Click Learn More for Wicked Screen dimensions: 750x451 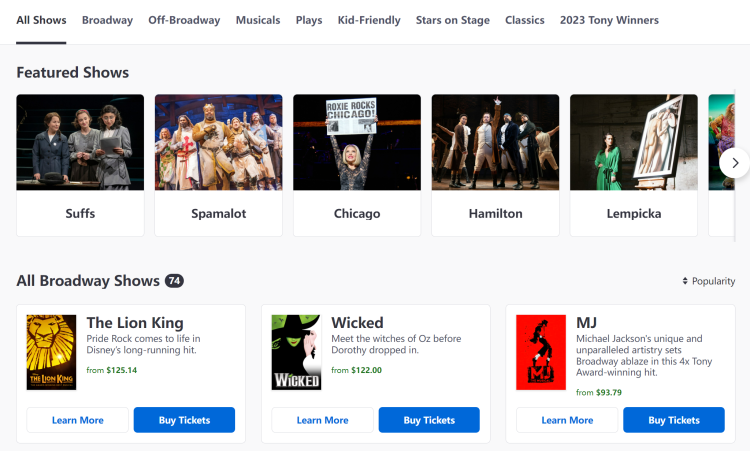322,420
